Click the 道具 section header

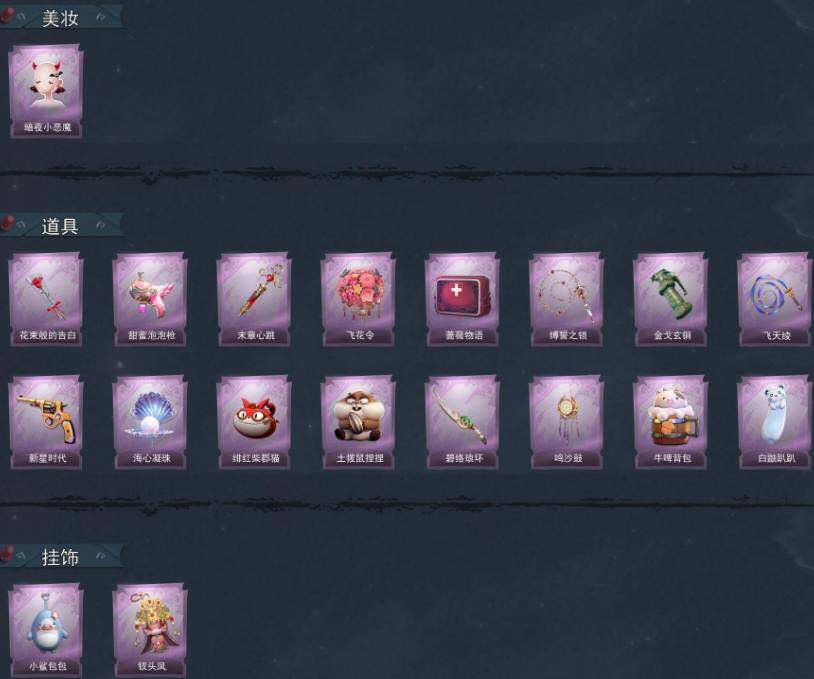[x=60, y=226]
